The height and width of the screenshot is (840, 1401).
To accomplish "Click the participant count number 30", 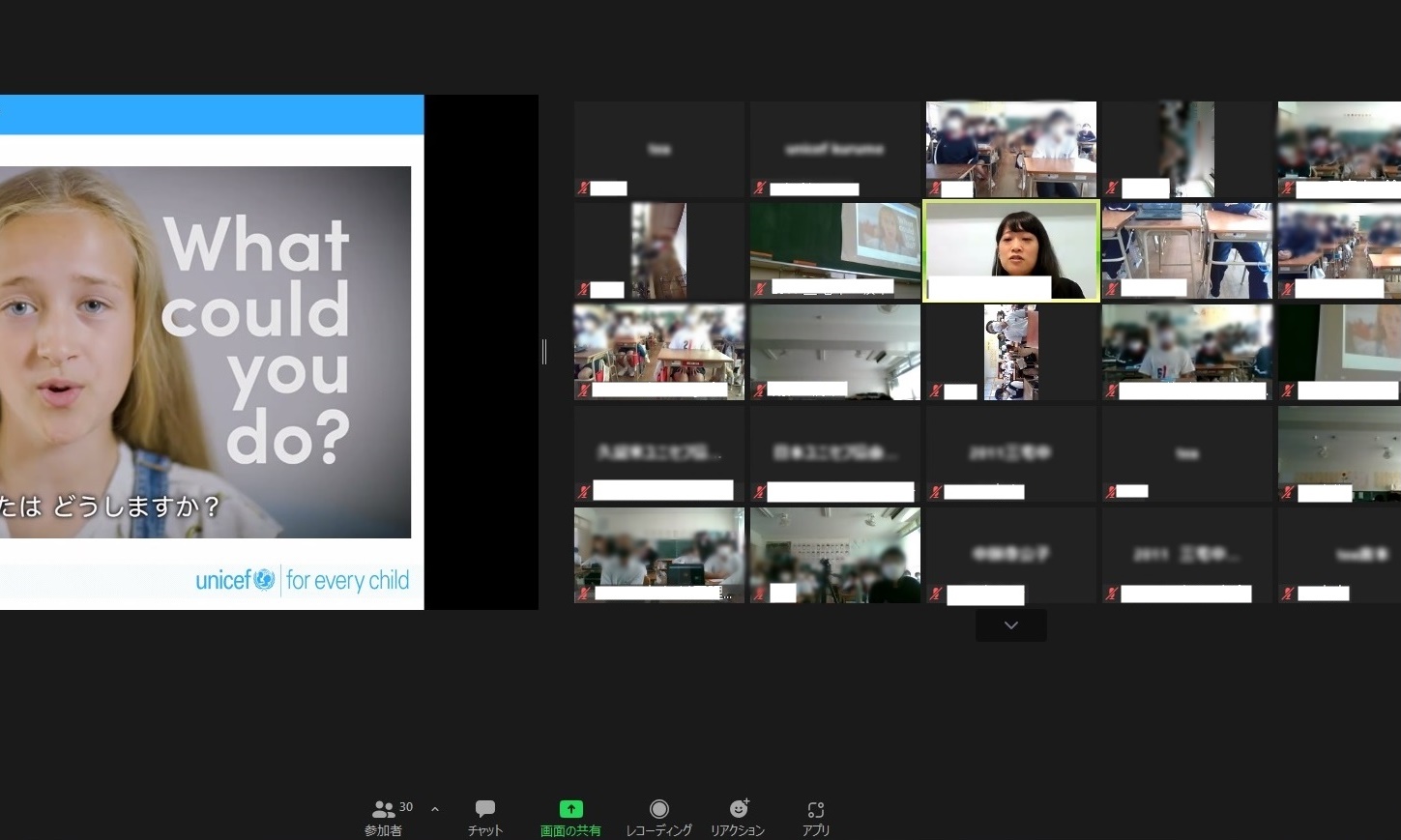I will (x=406, y=807).
